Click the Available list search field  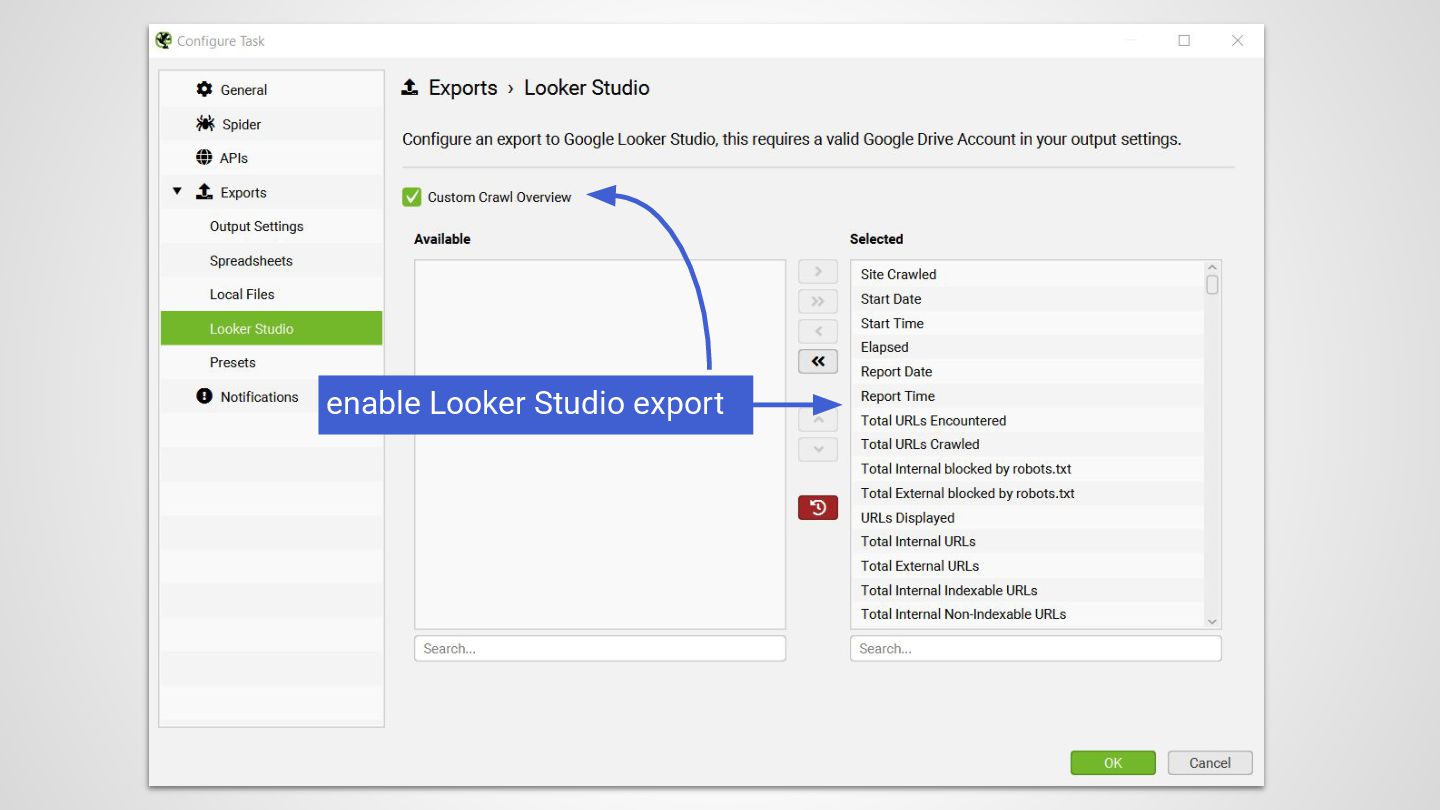600,648
